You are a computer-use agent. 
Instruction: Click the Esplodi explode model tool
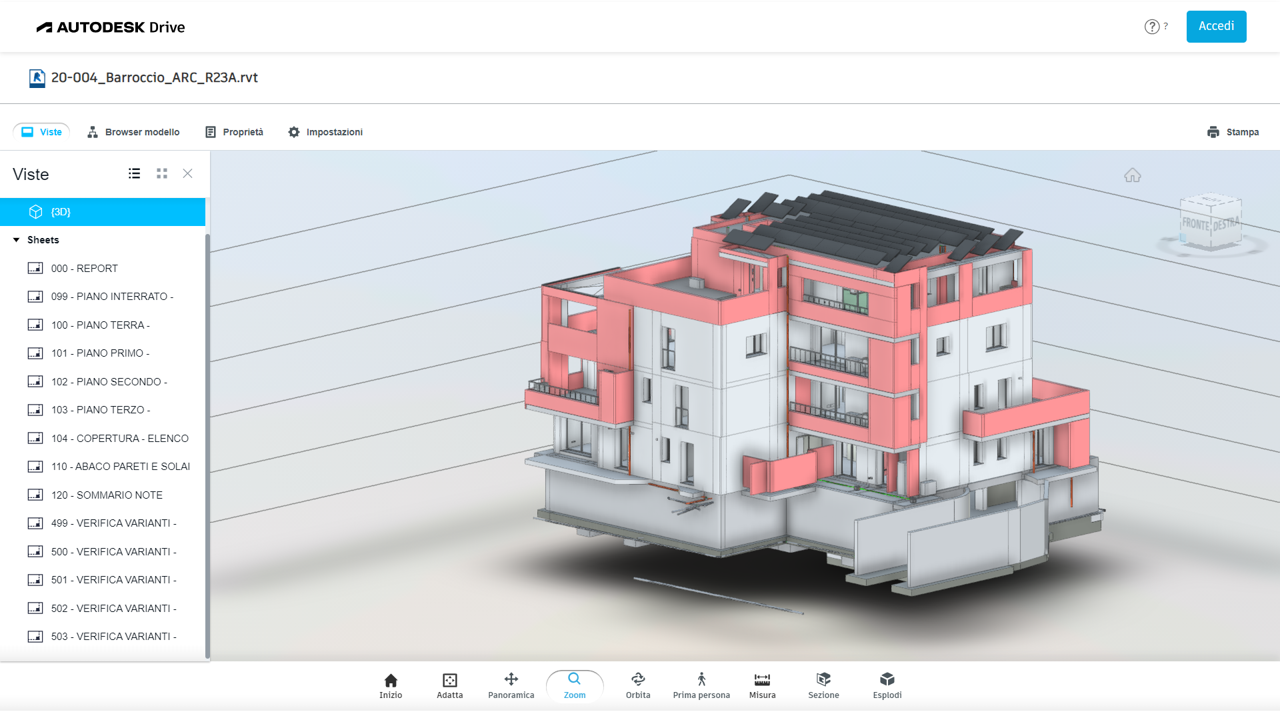[x=887, y=685]
